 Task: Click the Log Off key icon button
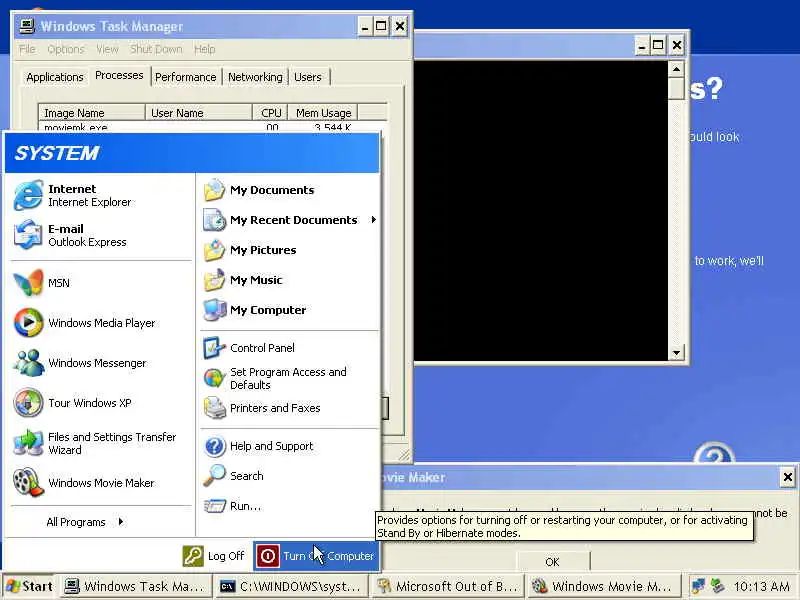[x=193, y=556]
